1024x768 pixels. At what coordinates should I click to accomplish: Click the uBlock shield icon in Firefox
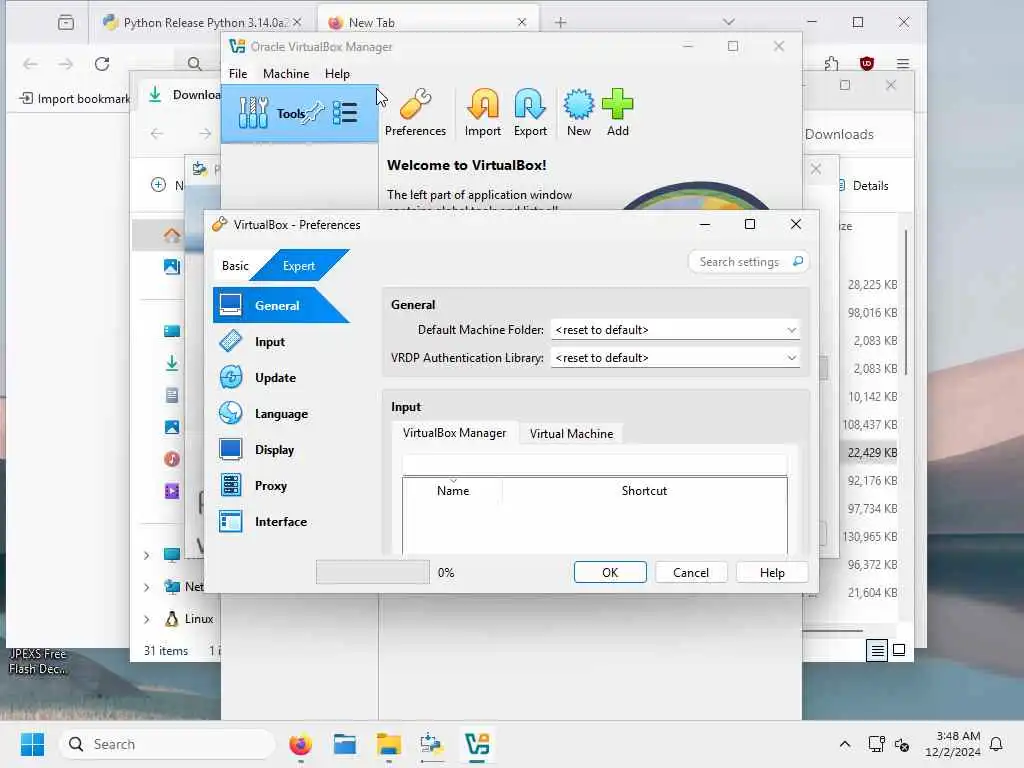(867, 63)
